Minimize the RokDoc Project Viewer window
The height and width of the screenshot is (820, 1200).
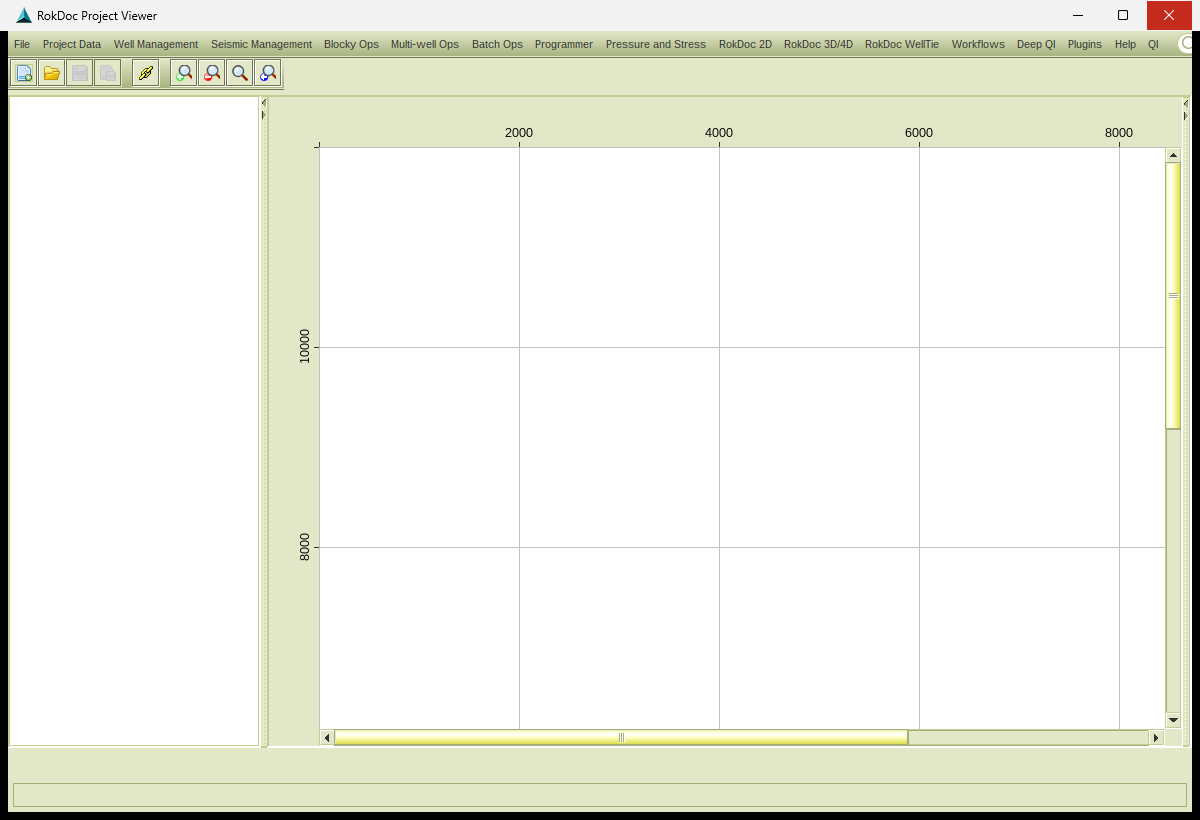click(1078, 15)
